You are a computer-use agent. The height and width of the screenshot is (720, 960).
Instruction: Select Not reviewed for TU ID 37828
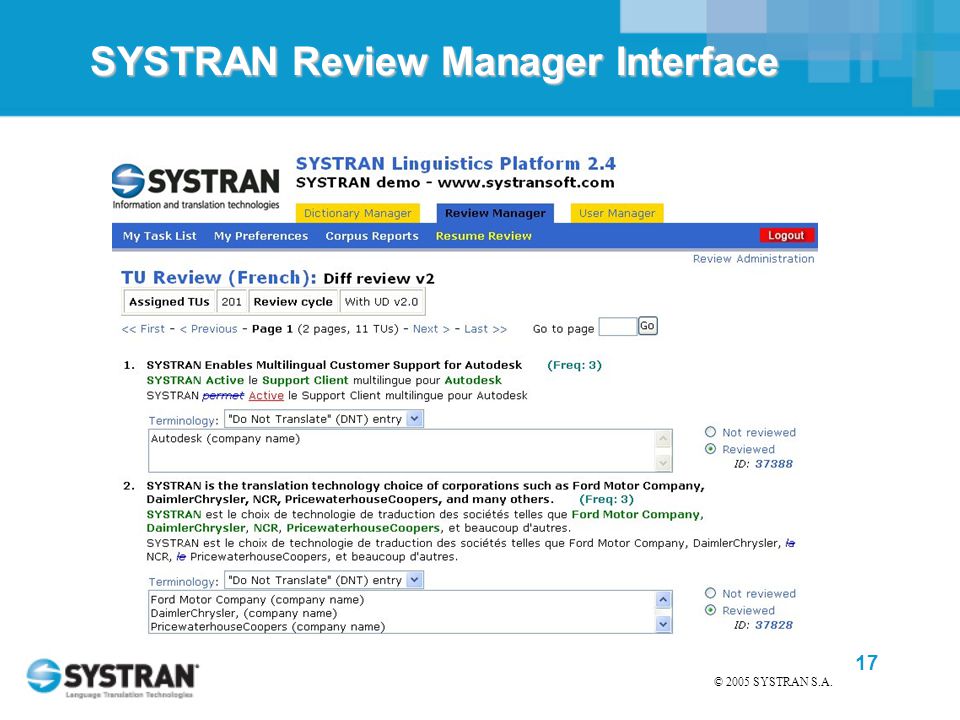click(710, 593)
